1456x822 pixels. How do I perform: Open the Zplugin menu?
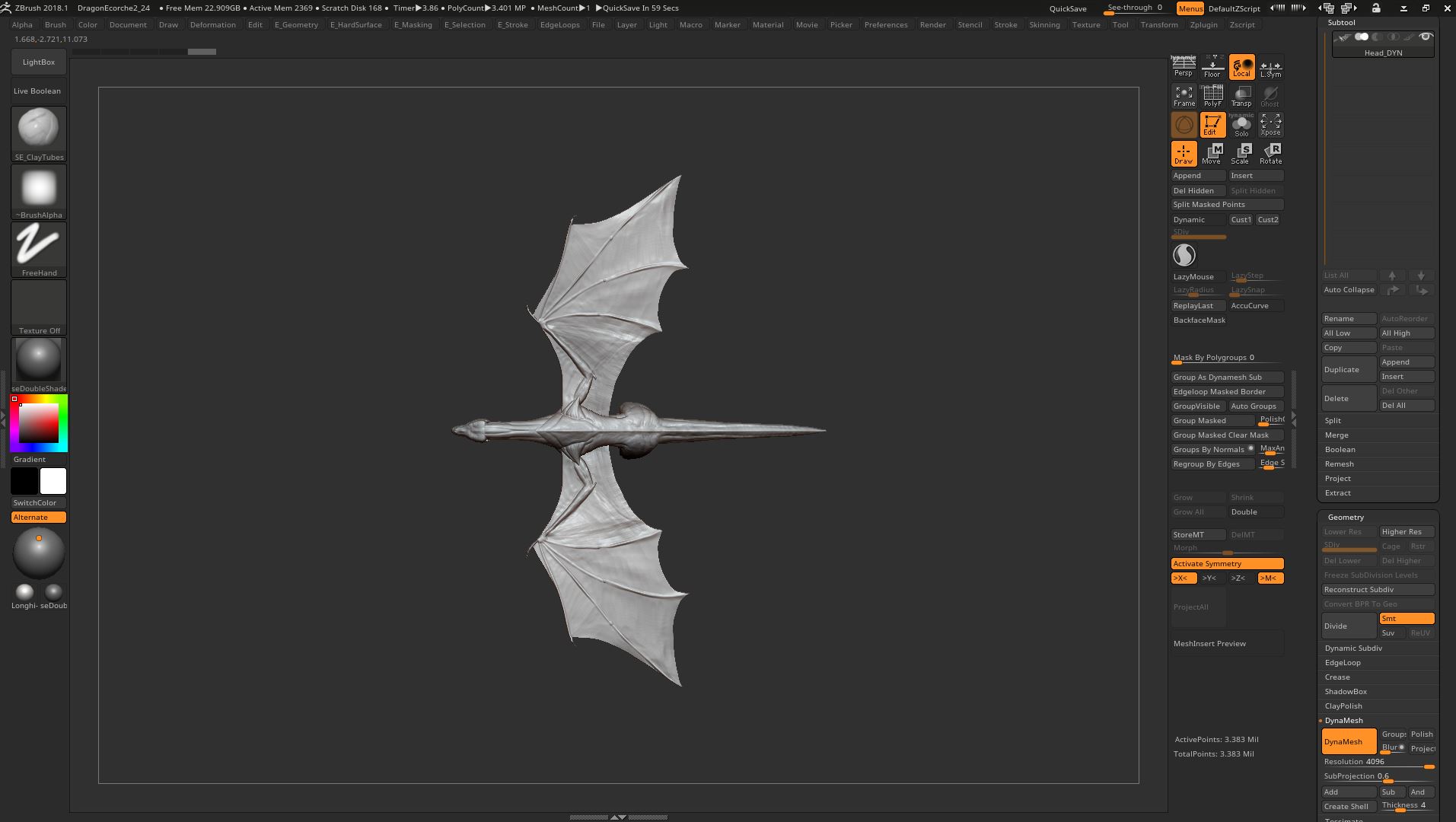click(x=1203, y=25)
